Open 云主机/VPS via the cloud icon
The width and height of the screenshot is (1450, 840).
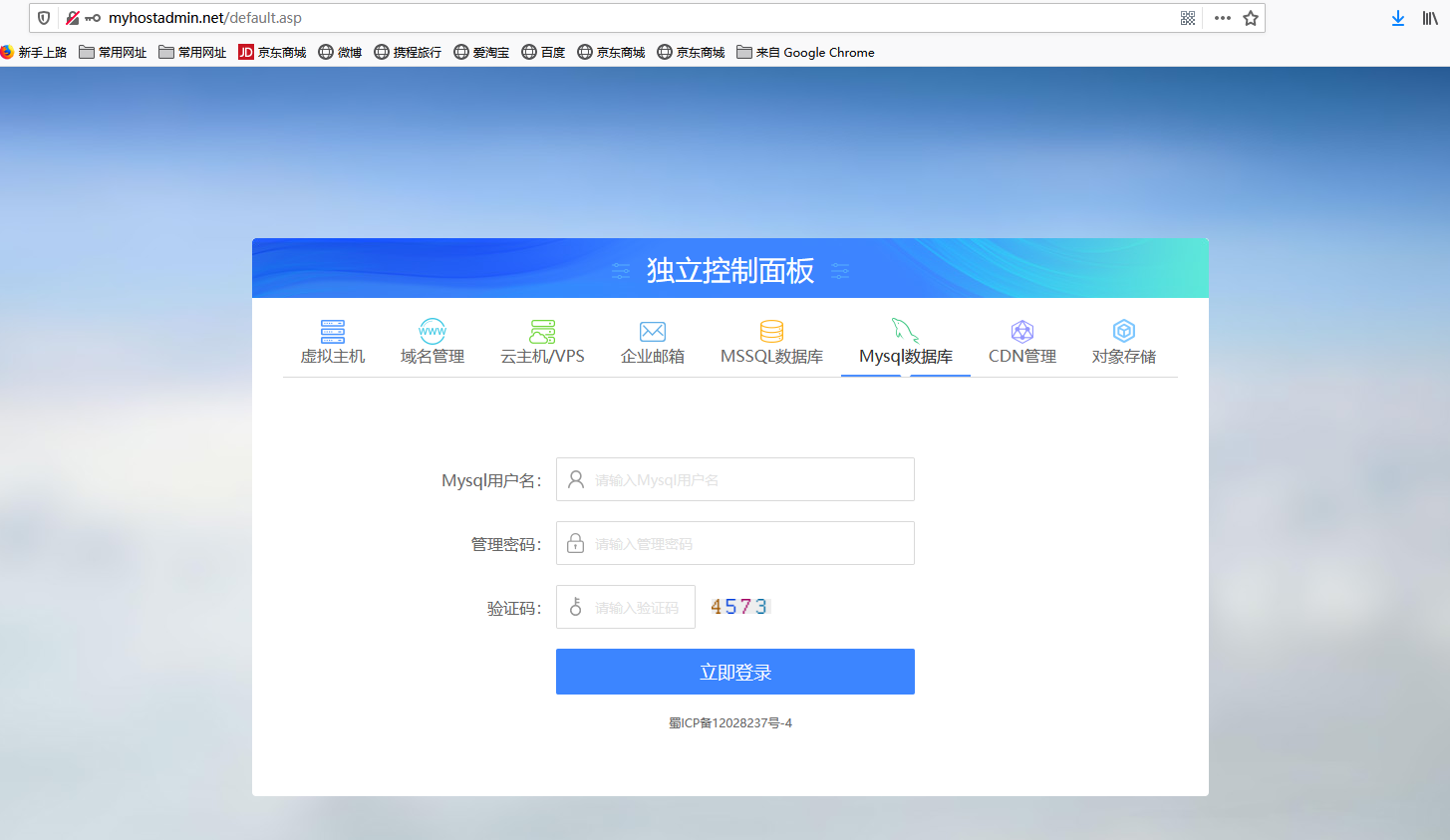pyautogui.click(x=542, y=329)
